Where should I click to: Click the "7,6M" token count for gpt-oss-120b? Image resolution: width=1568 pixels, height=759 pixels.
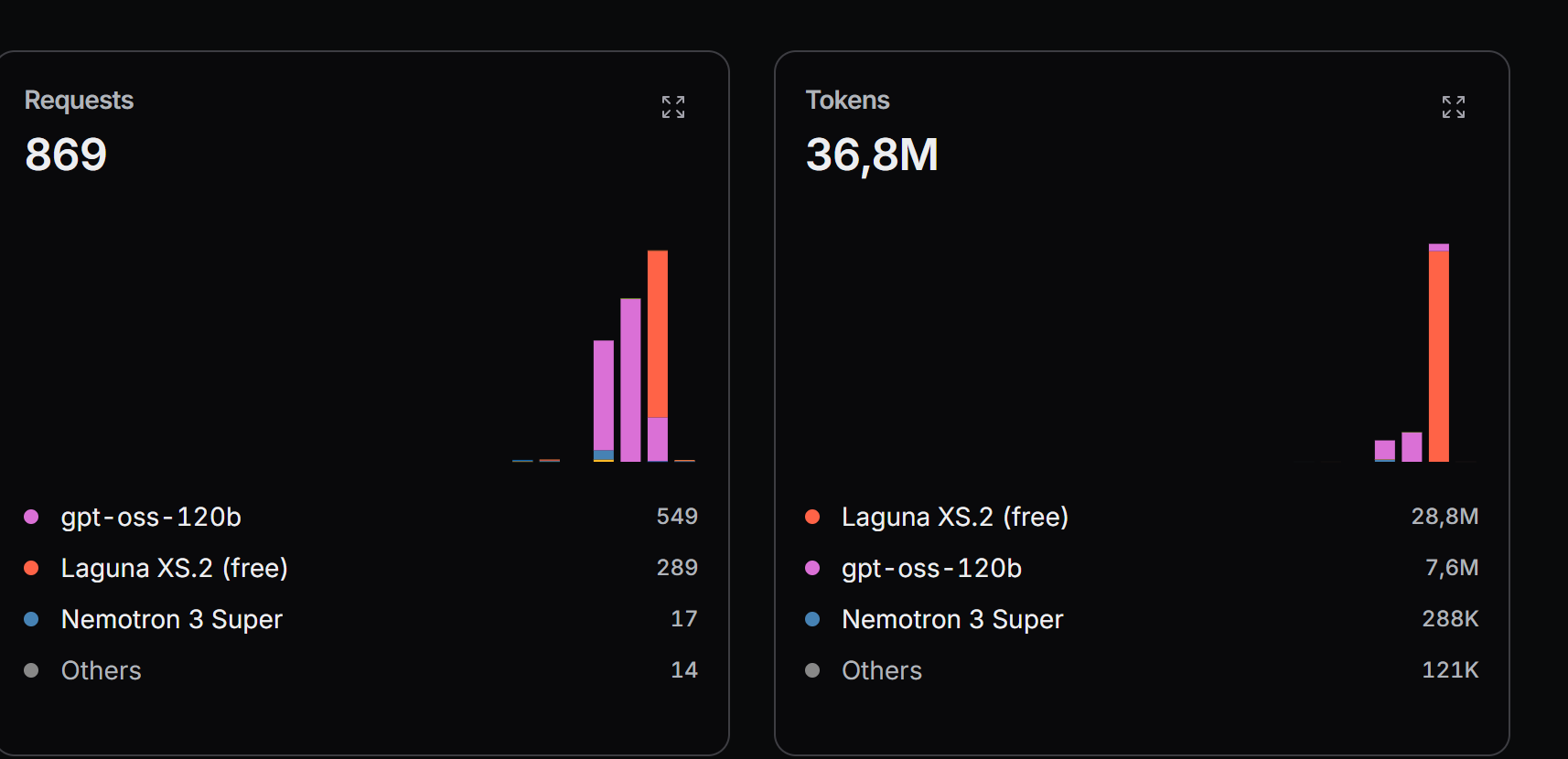click(x=1452, y=568)
